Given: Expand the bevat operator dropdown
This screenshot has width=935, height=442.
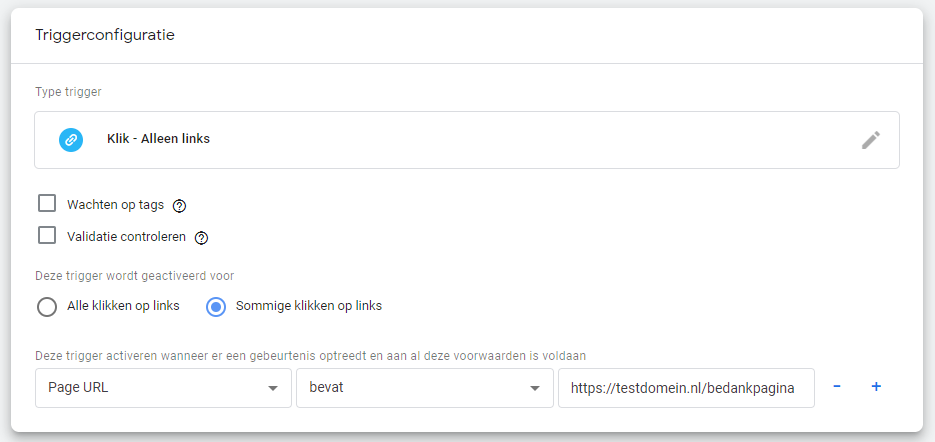Looking at the screenshot, I should (424, 388).
